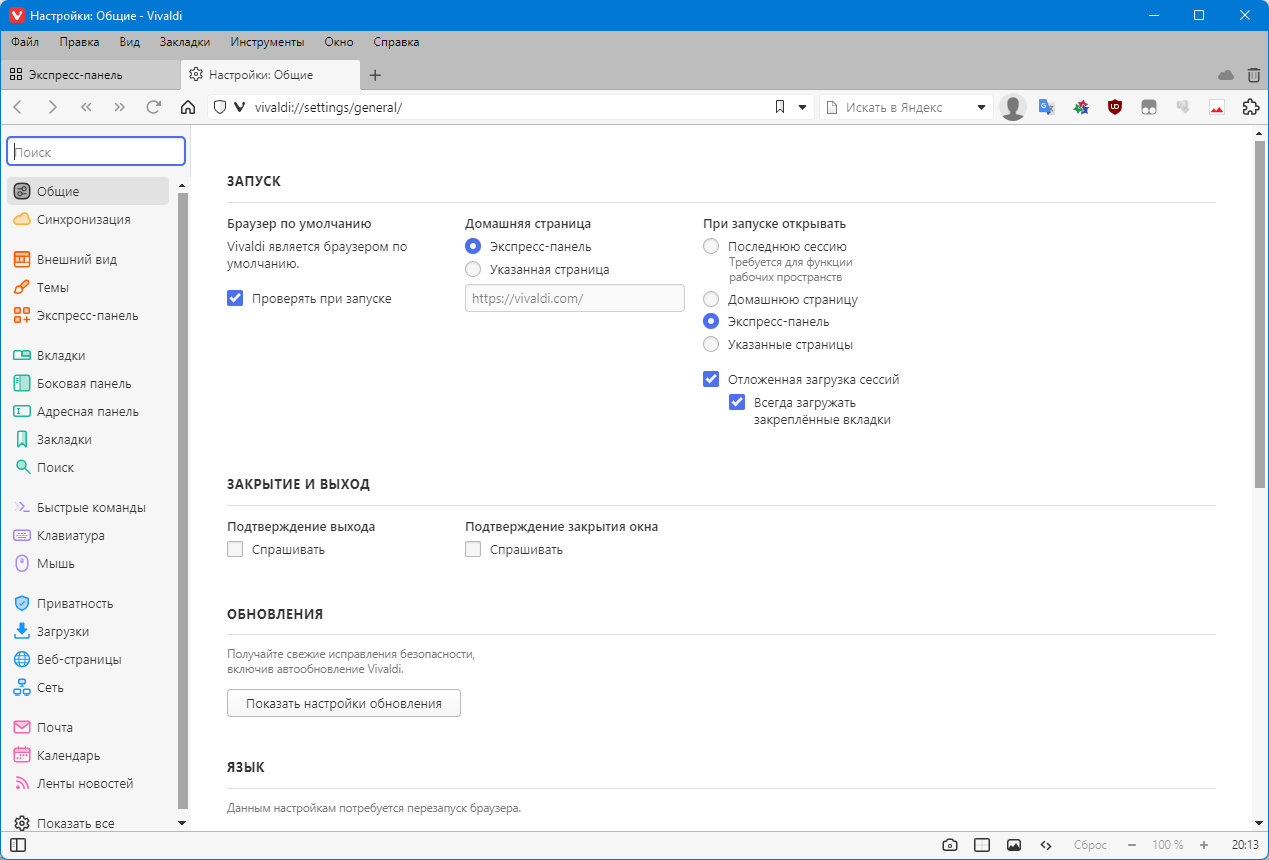Open the "Инструменты" menu

click(x=267, y=42)
